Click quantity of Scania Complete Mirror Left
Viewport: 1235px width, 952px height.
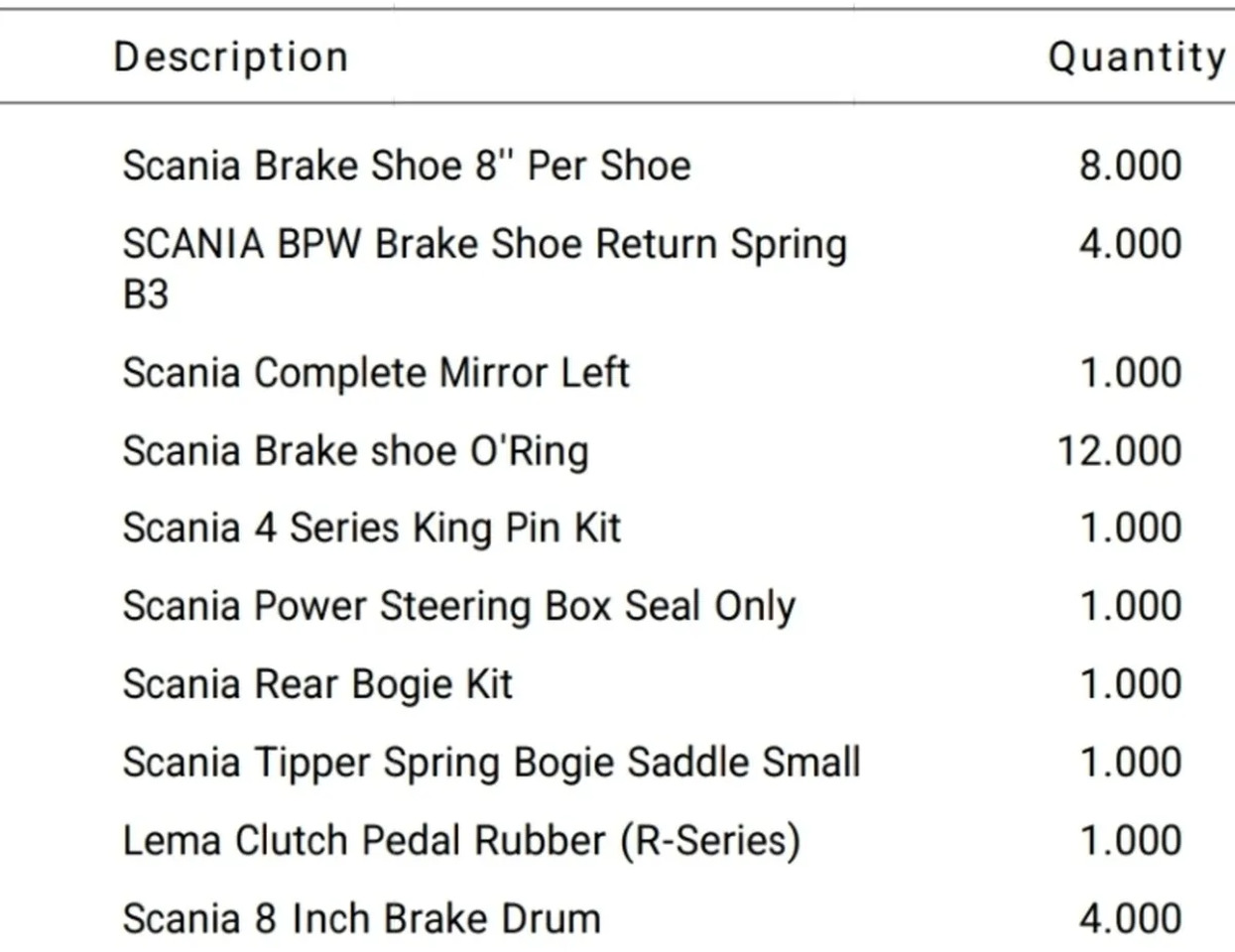coord(1130,373)
